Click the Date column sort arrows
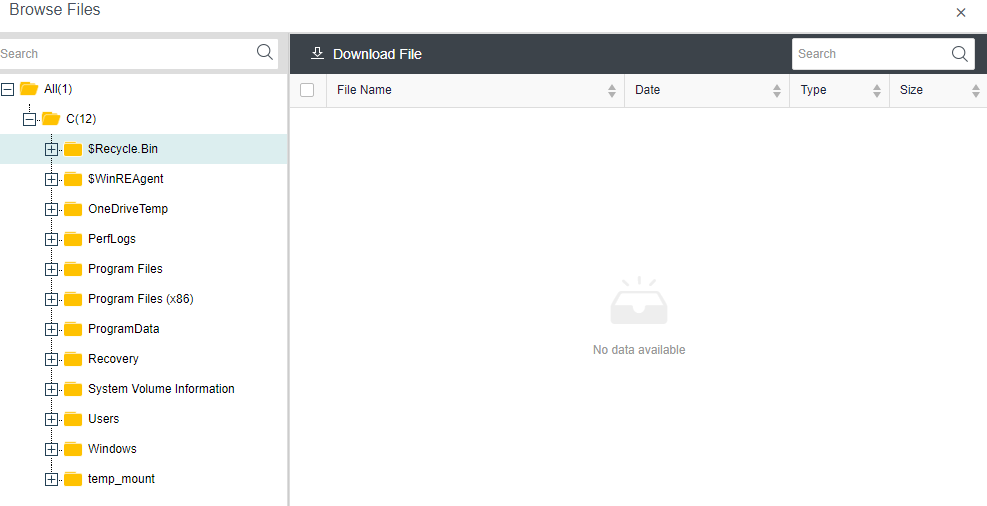 coord(777,91)
